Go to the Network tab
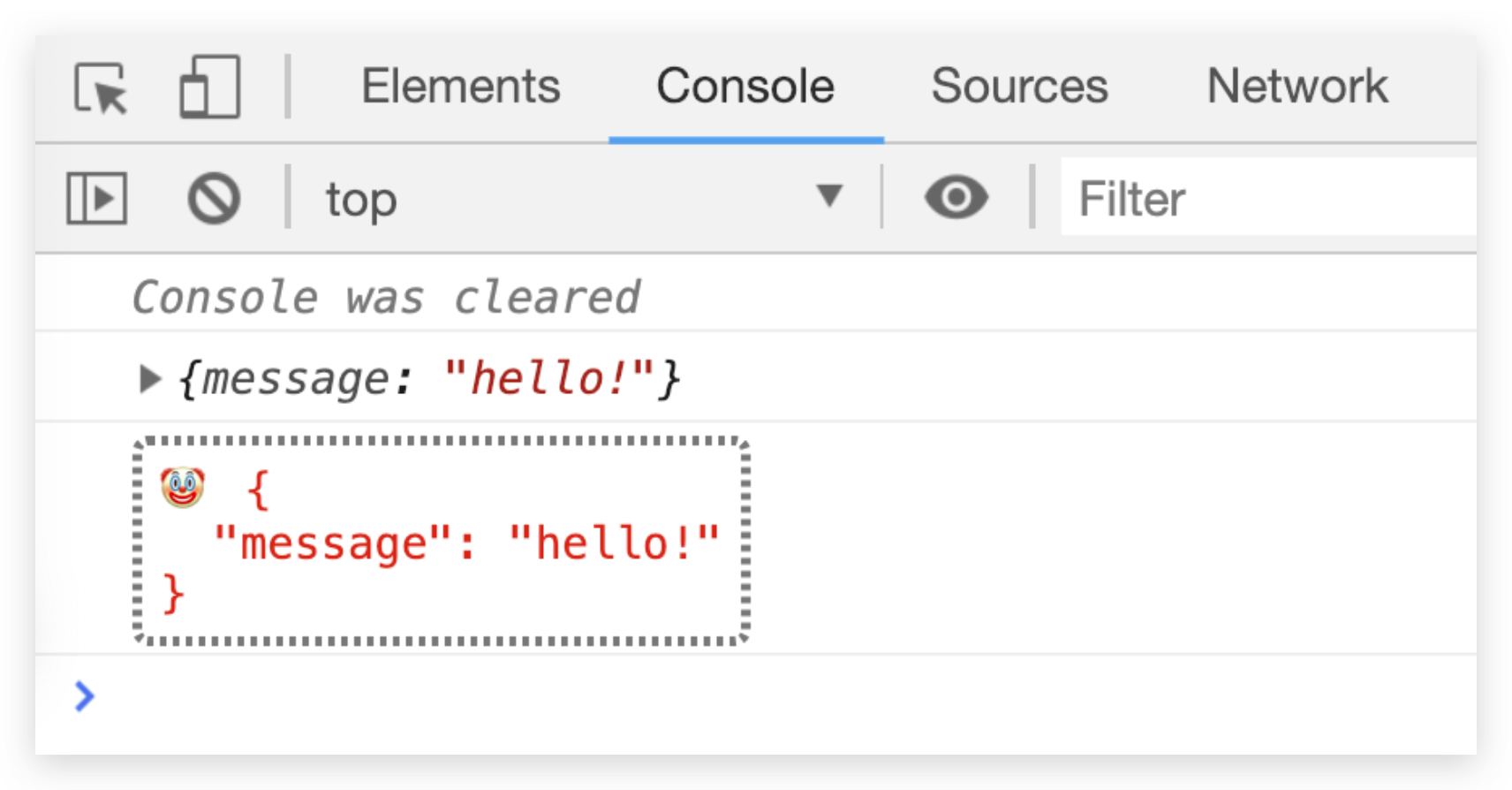 coord(1297,87)
